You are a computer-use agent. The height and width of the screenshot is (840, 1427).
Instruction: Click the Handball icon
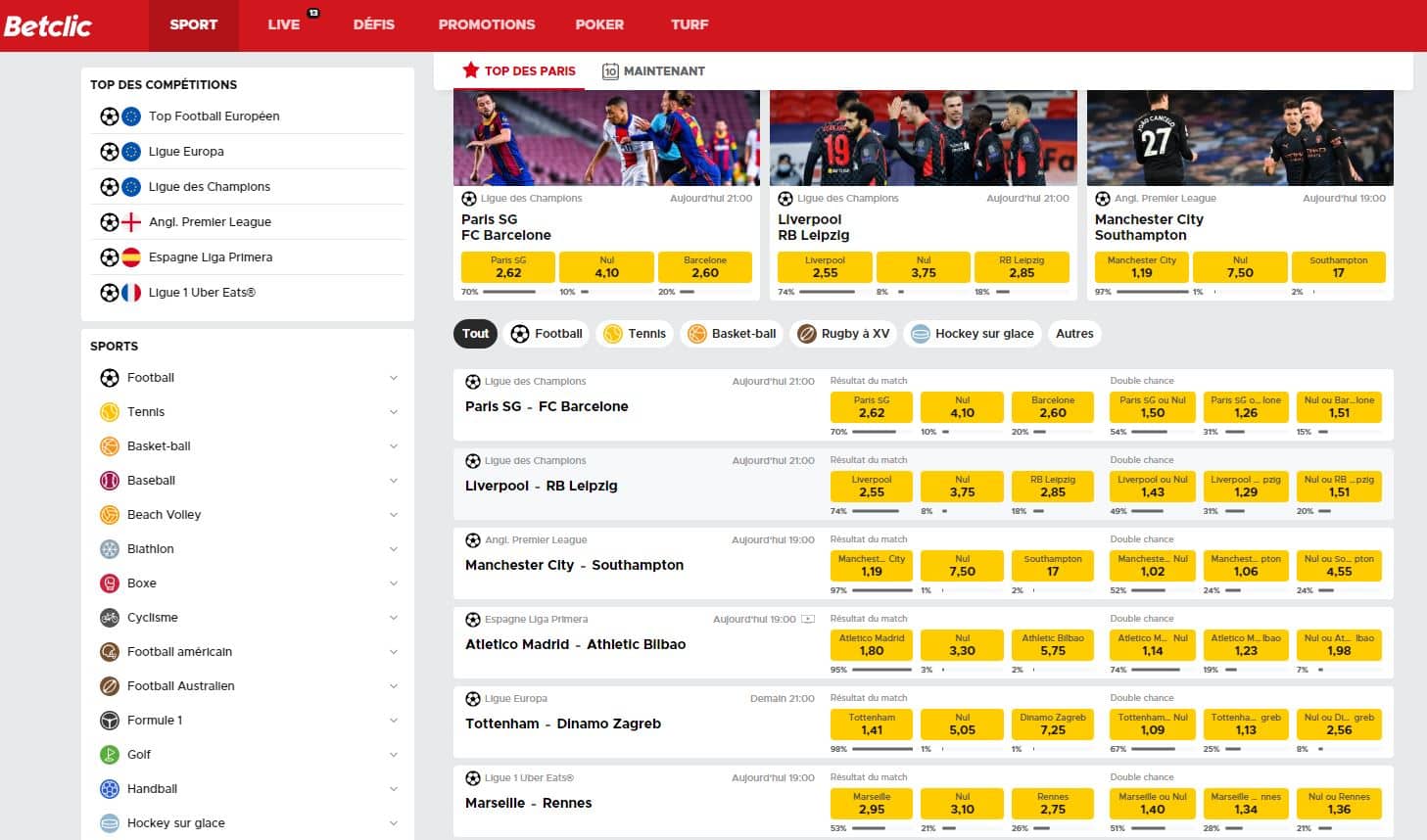pos(110,789)
